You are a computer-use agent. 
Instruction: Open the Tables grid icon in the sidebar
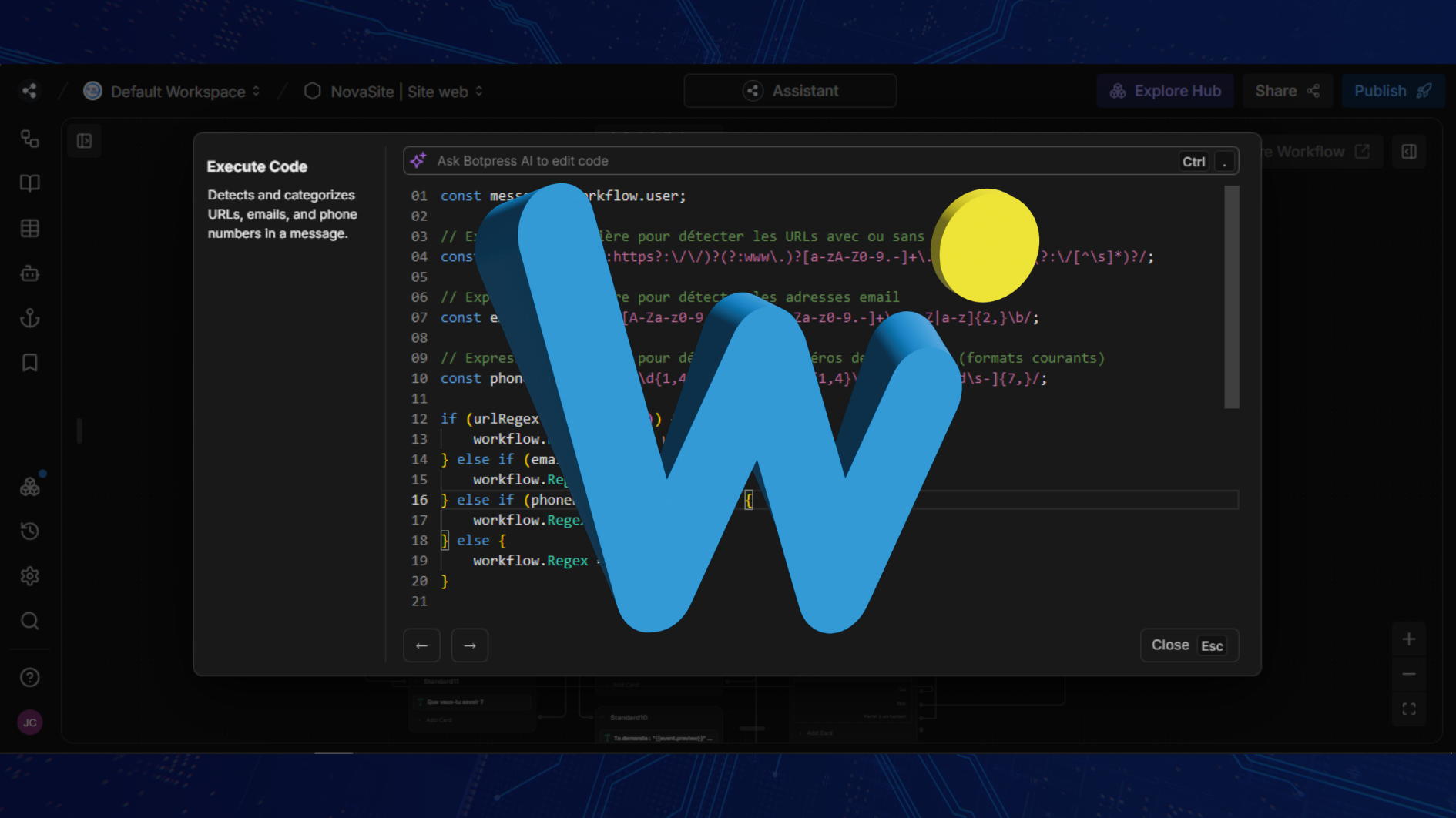pos(29,228)
